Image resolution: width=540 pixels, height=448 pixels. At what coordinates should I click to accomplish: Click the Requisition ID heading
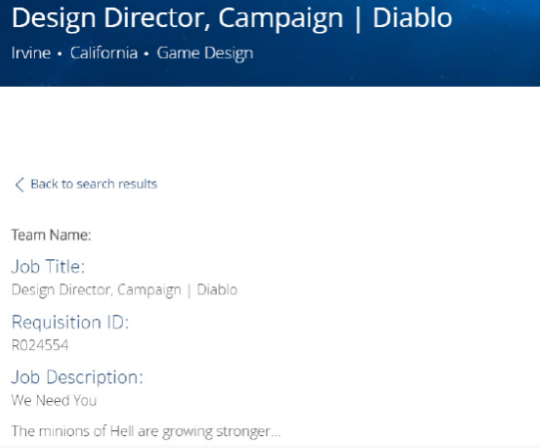pyautogui.click(x=70, y=322)
